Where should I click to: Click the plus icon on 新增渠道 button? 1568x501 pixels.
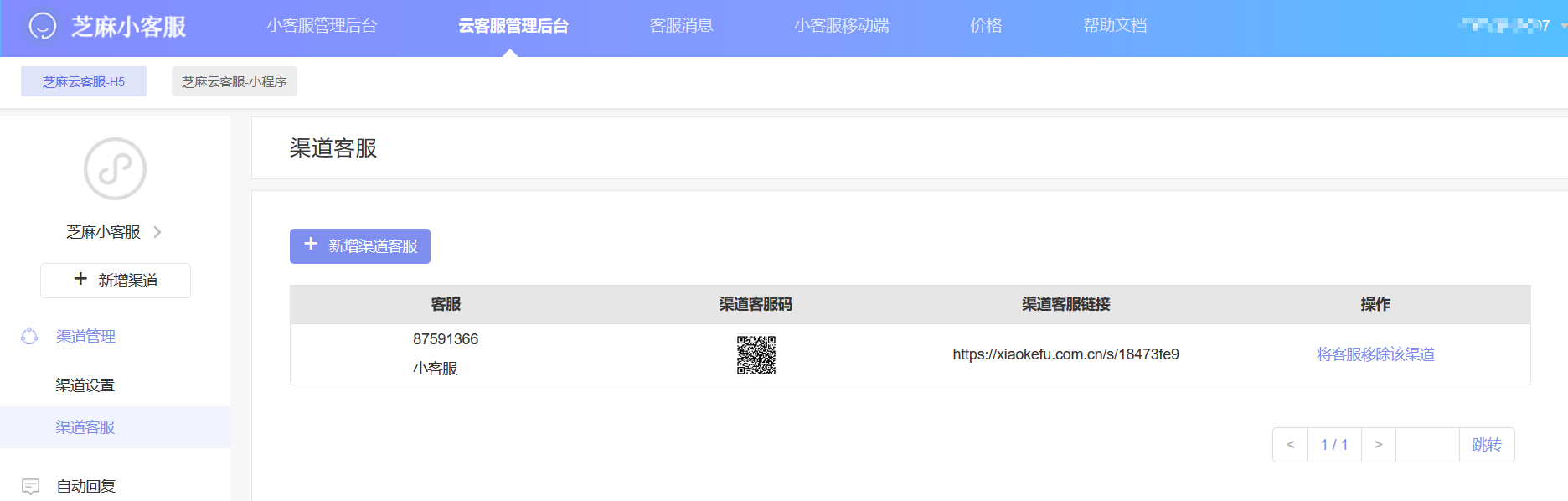[80, 279]
